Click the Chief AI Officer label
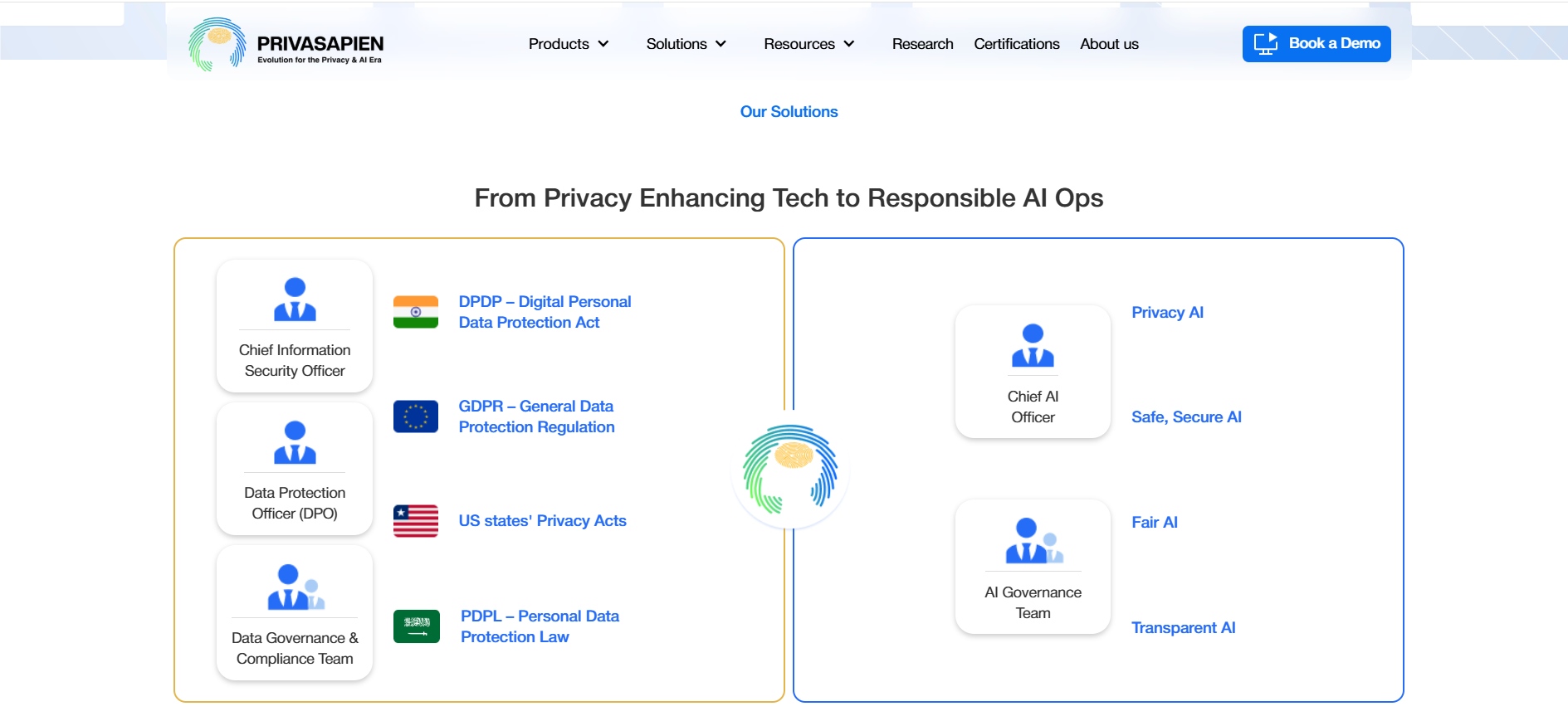This screenshot has height=721, width=1568. point(1033,407)
